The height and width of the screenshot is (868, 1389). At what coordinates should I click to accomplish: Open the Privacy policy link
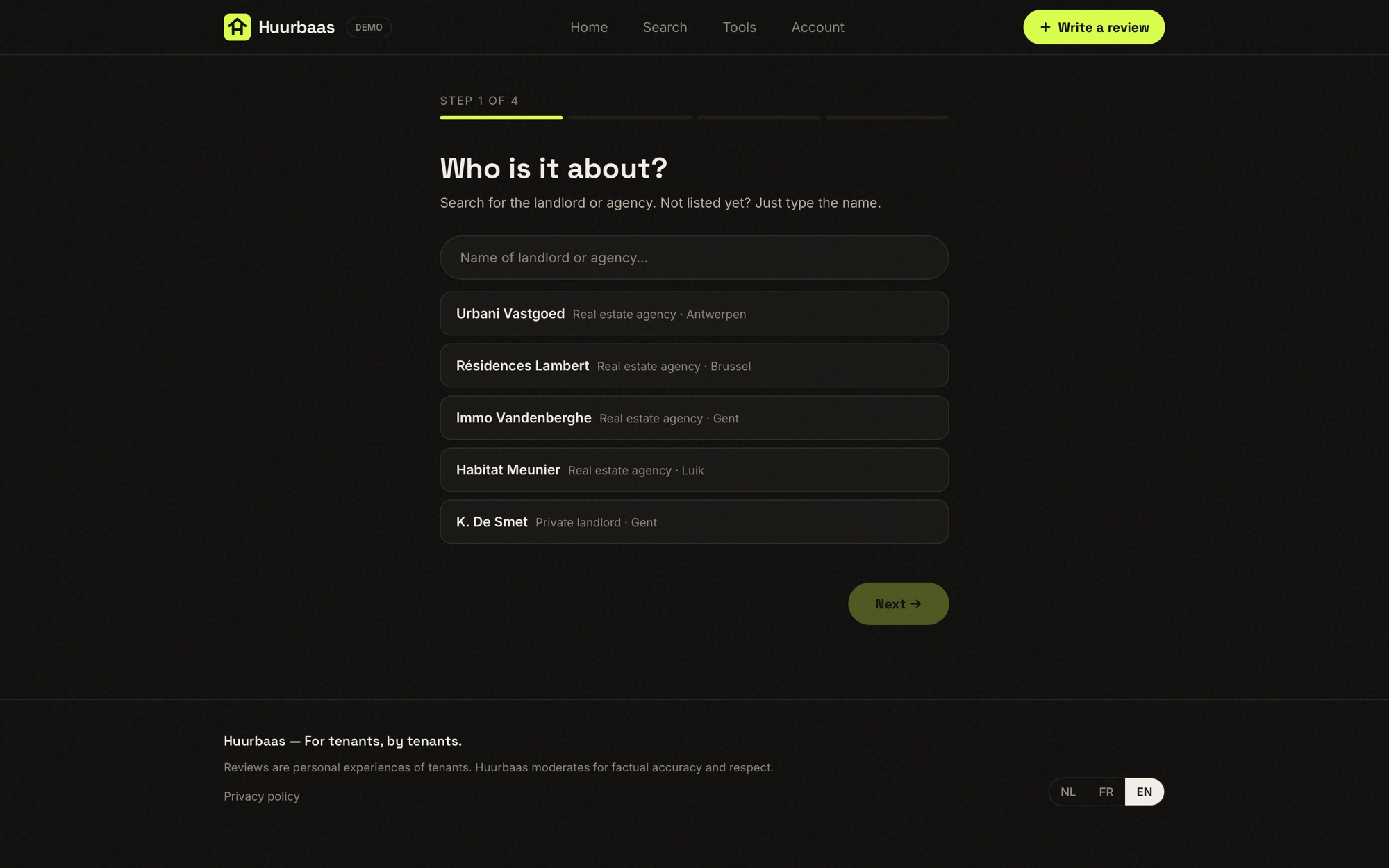click(x=262, y=796)
